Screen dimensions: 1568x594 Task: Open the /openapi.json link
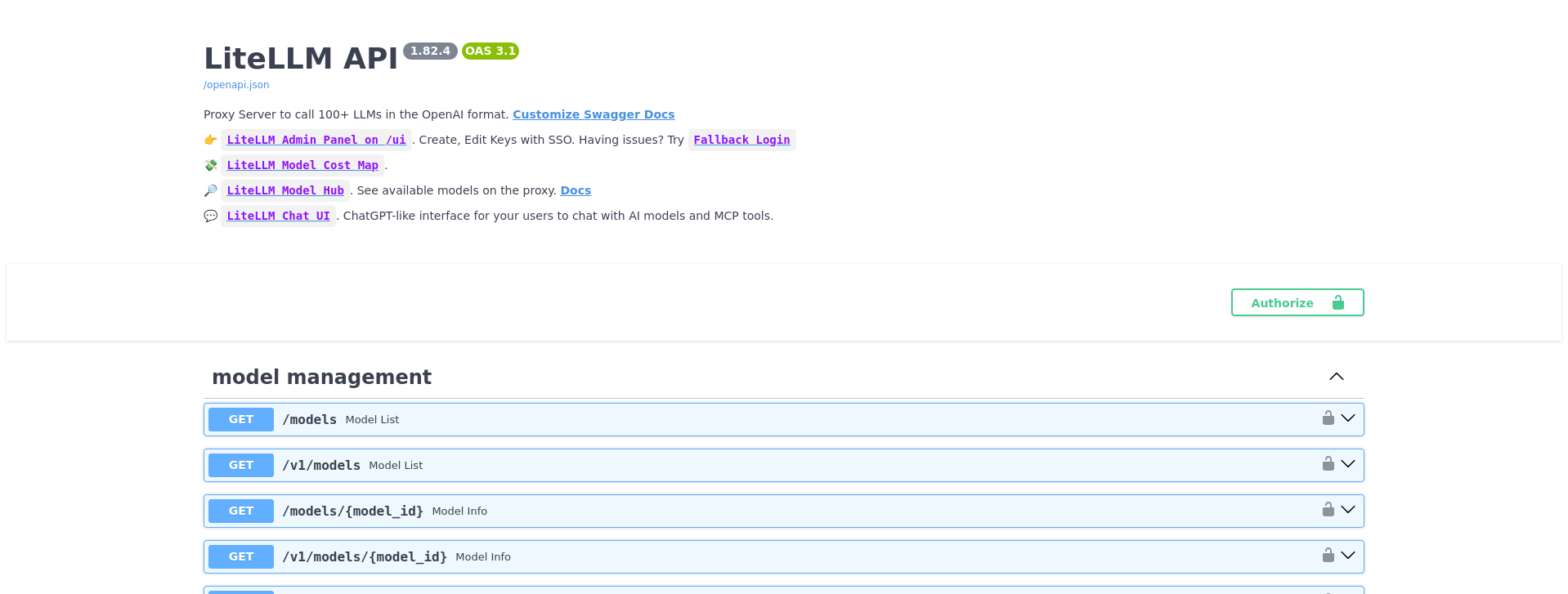point(236,85)
